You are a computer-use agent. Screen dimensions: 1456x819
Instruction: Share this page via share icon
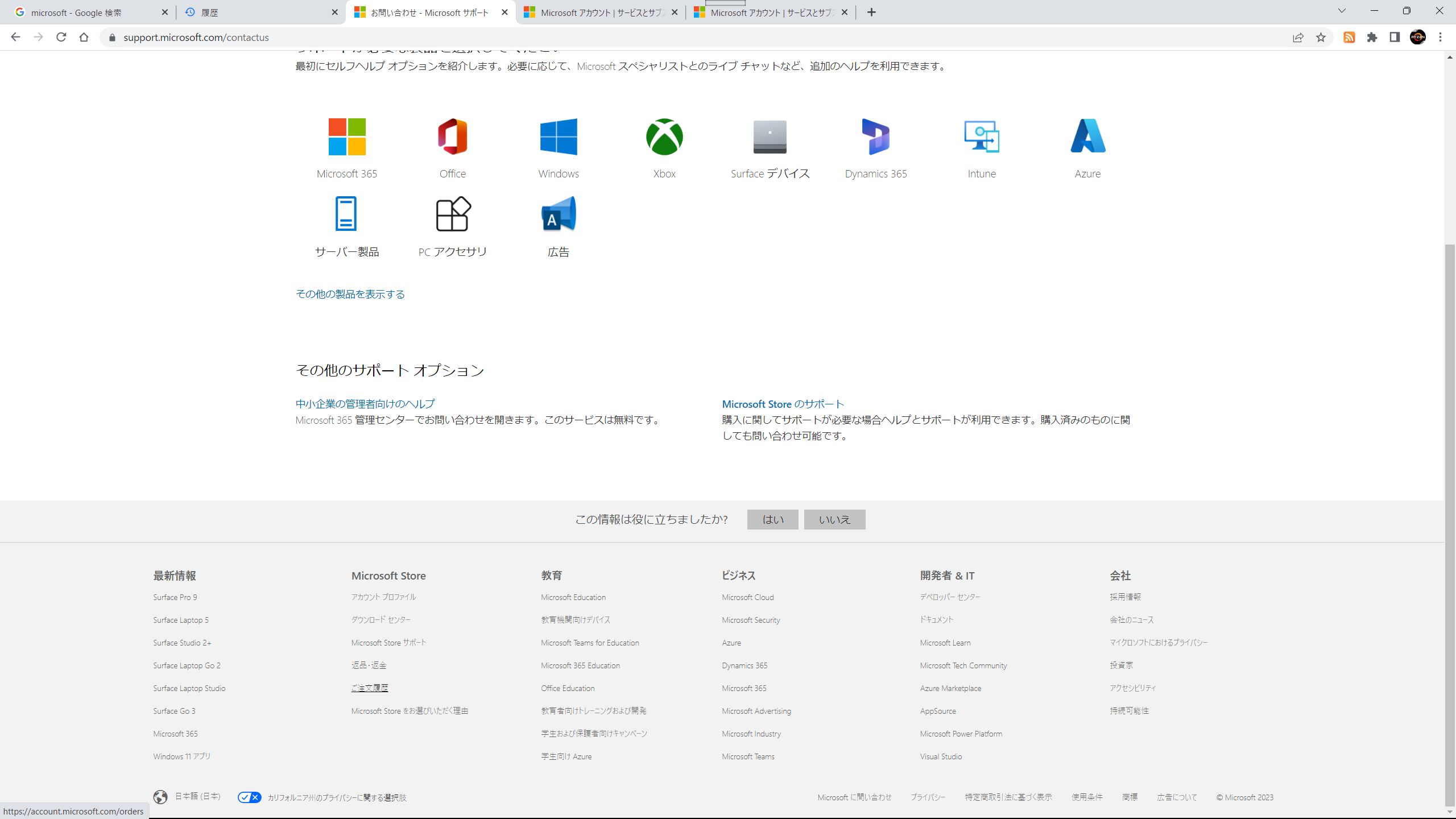(1298, 38)
